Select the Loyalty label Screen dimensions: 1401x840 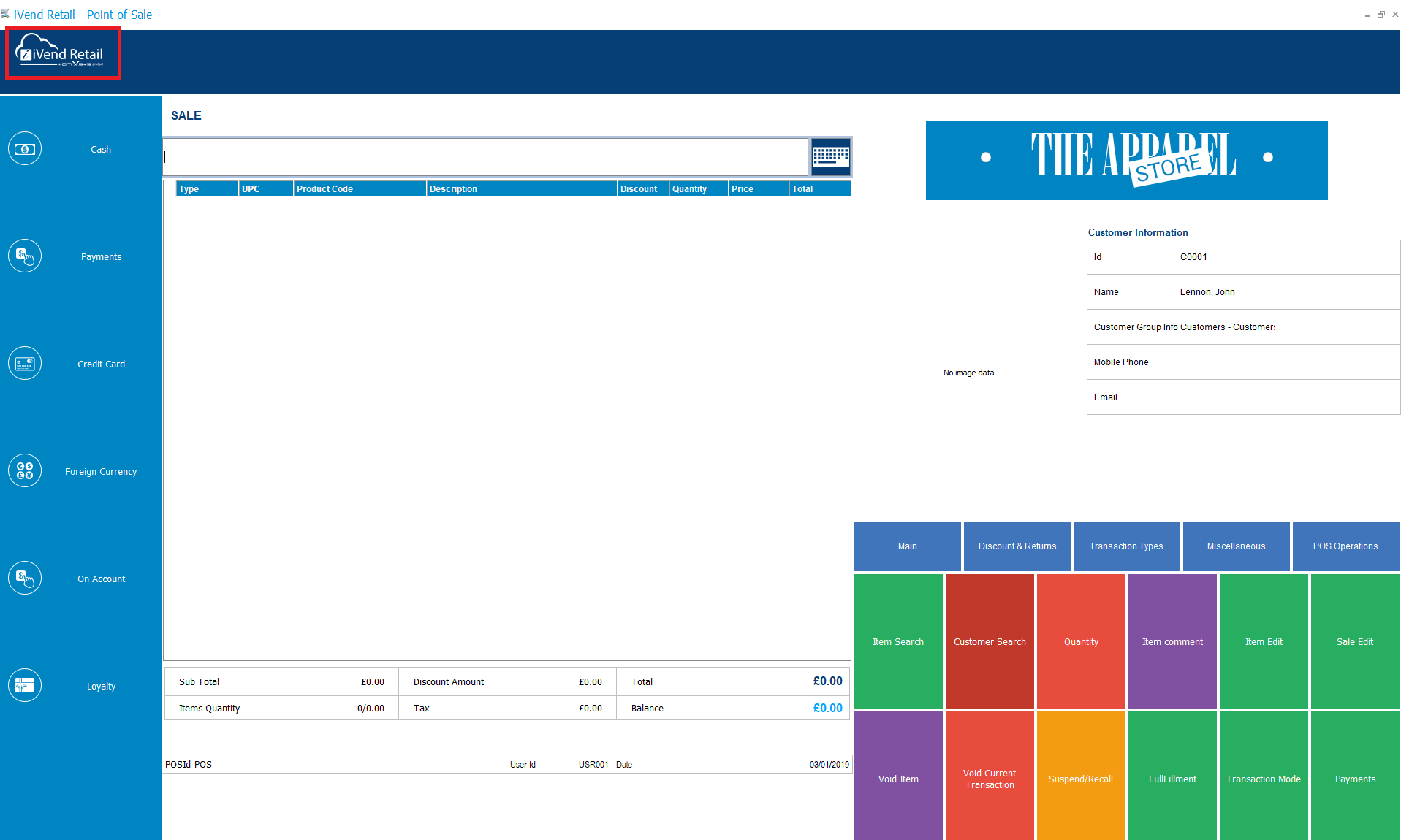point(101,687)
